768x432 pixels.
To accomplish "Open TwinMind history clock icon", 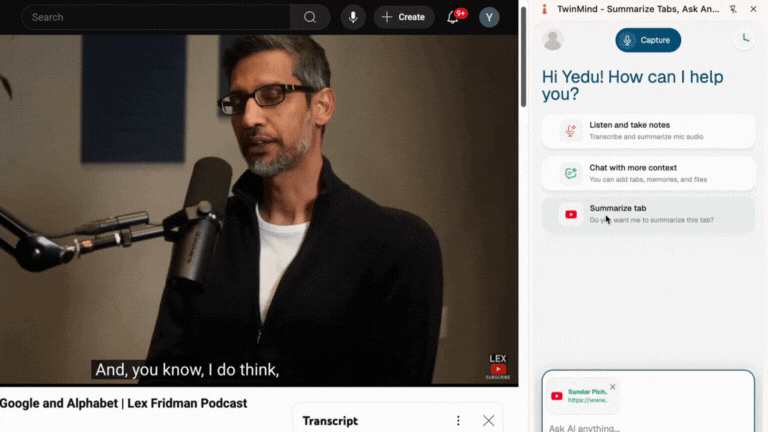I will click(744, 39).
